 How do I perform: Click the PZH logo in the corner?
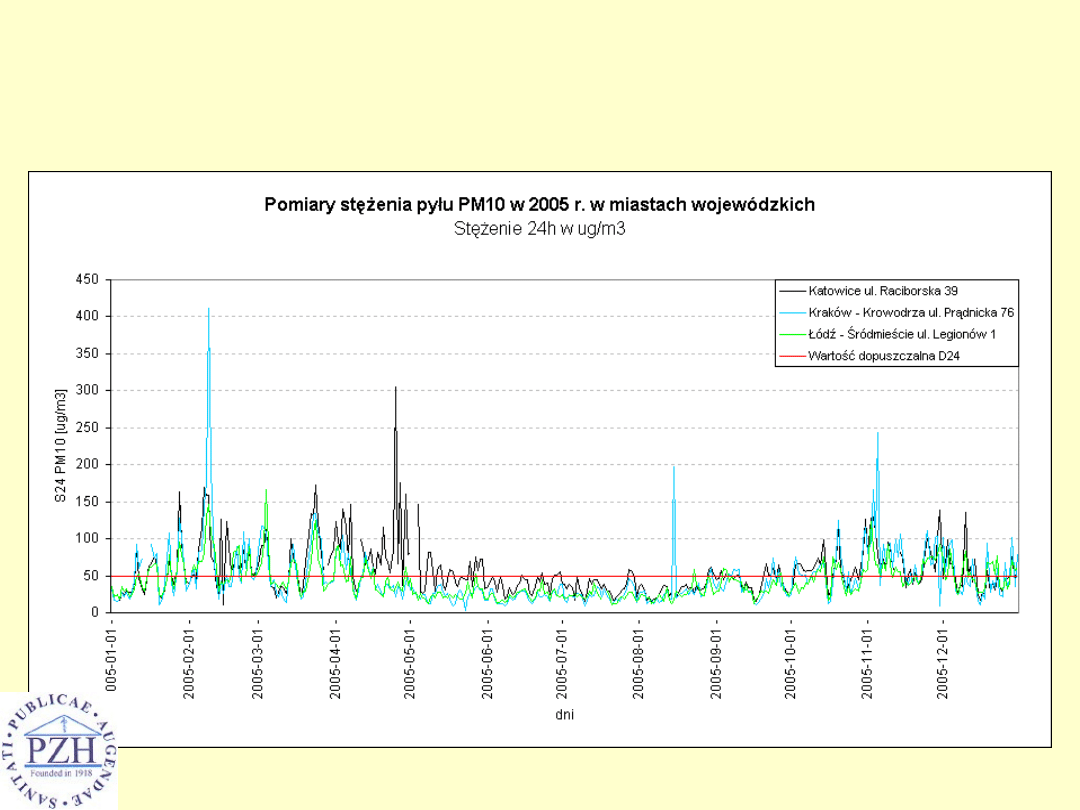click(x=58, y=750)
